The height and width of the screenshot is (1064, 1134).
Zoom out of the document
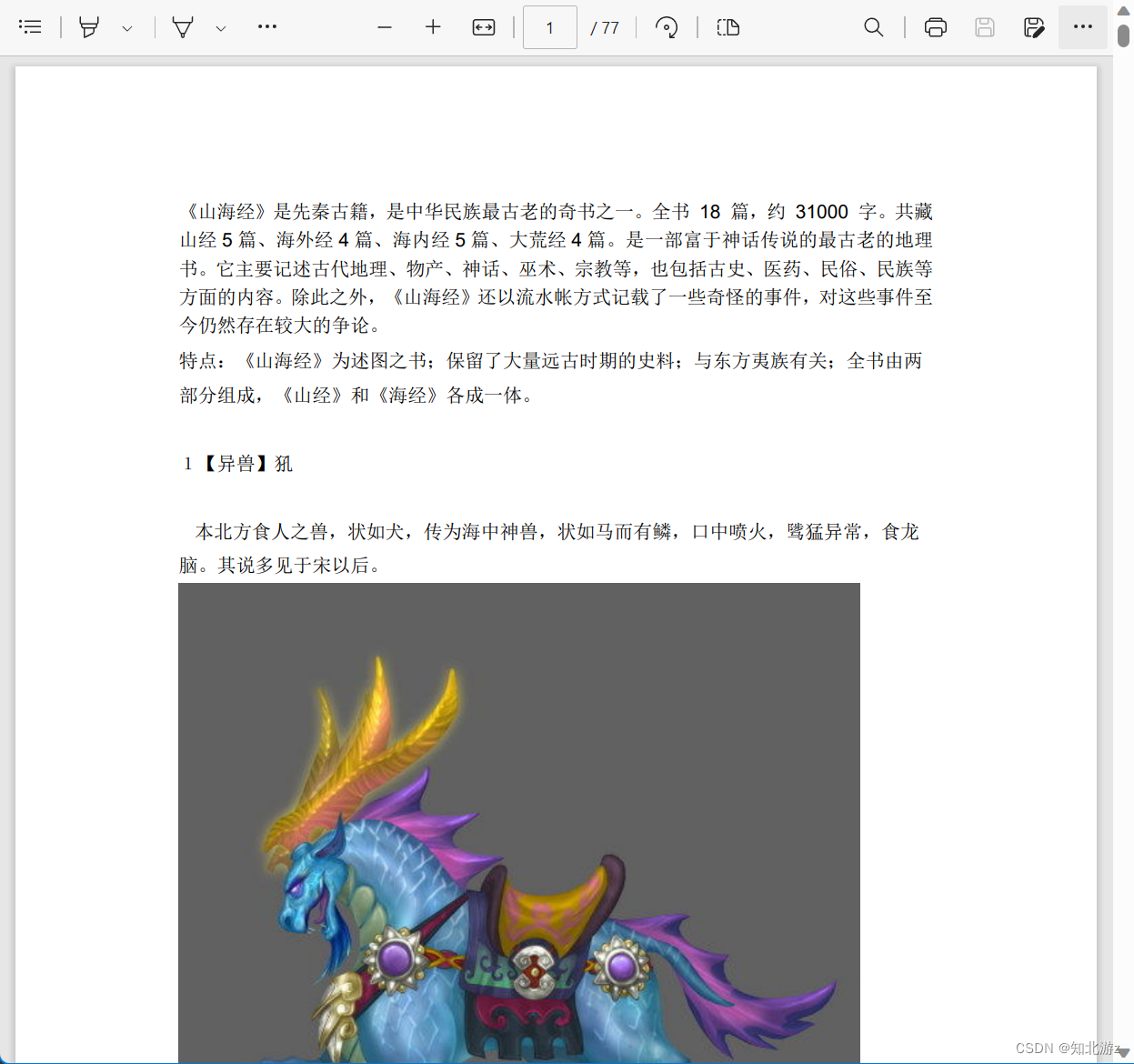(384, 27)
